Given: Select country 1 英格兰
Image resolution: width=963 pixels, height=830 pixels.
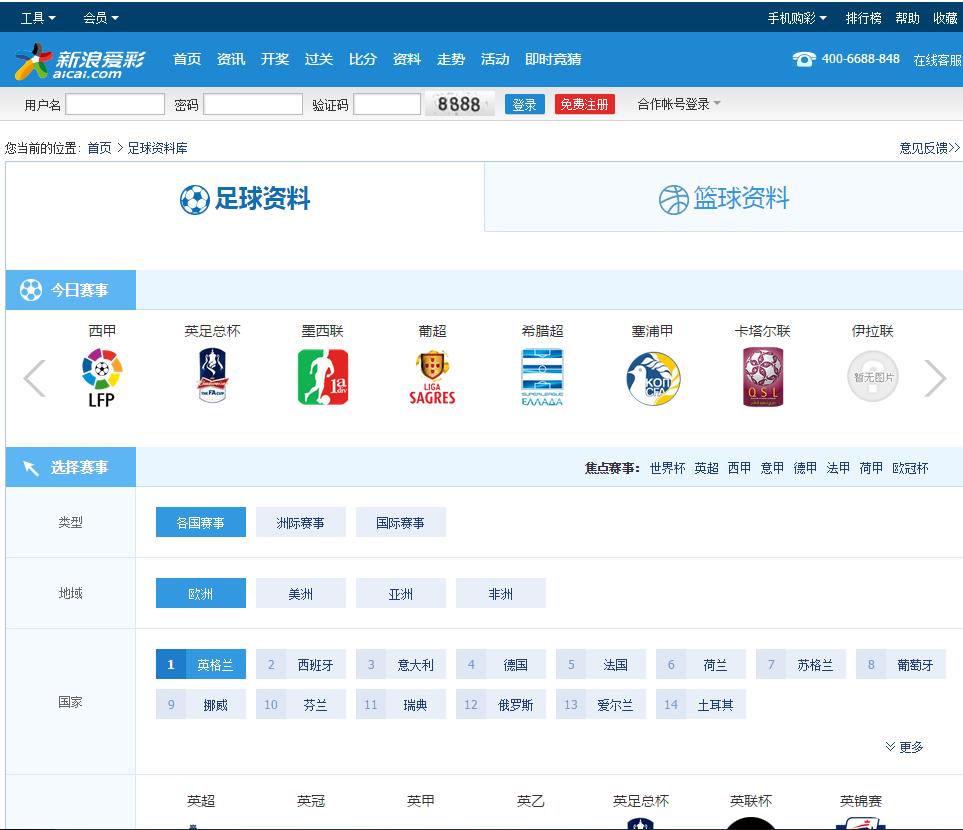Looking at the screenshot, I should (x=201, y=664).
